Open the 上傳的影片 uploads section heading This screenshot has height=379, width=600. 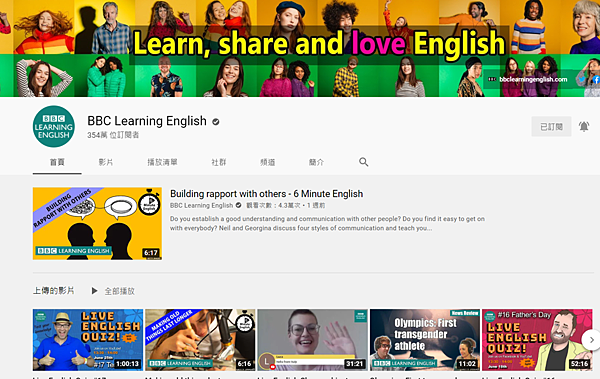[54, 291]
